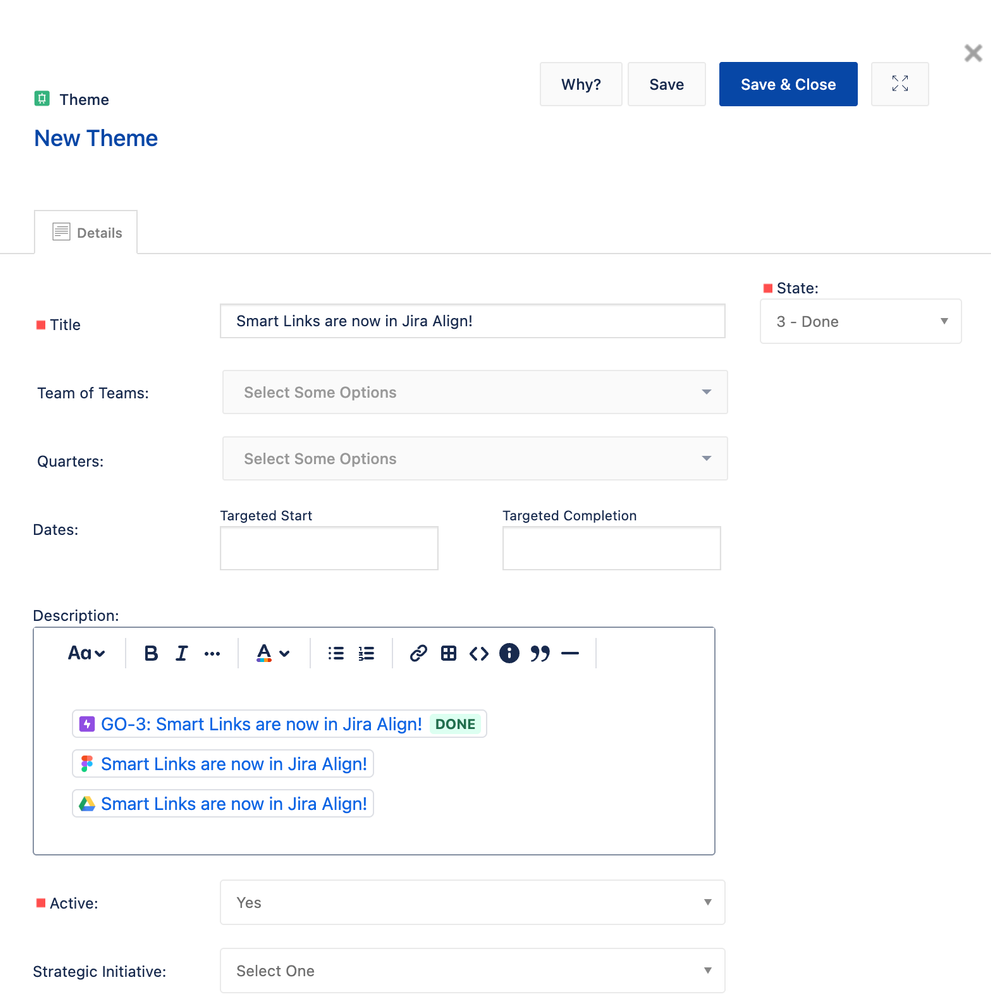Click the Targeted Completion date field
991x999 pixels.
click(x=611, y=548)
